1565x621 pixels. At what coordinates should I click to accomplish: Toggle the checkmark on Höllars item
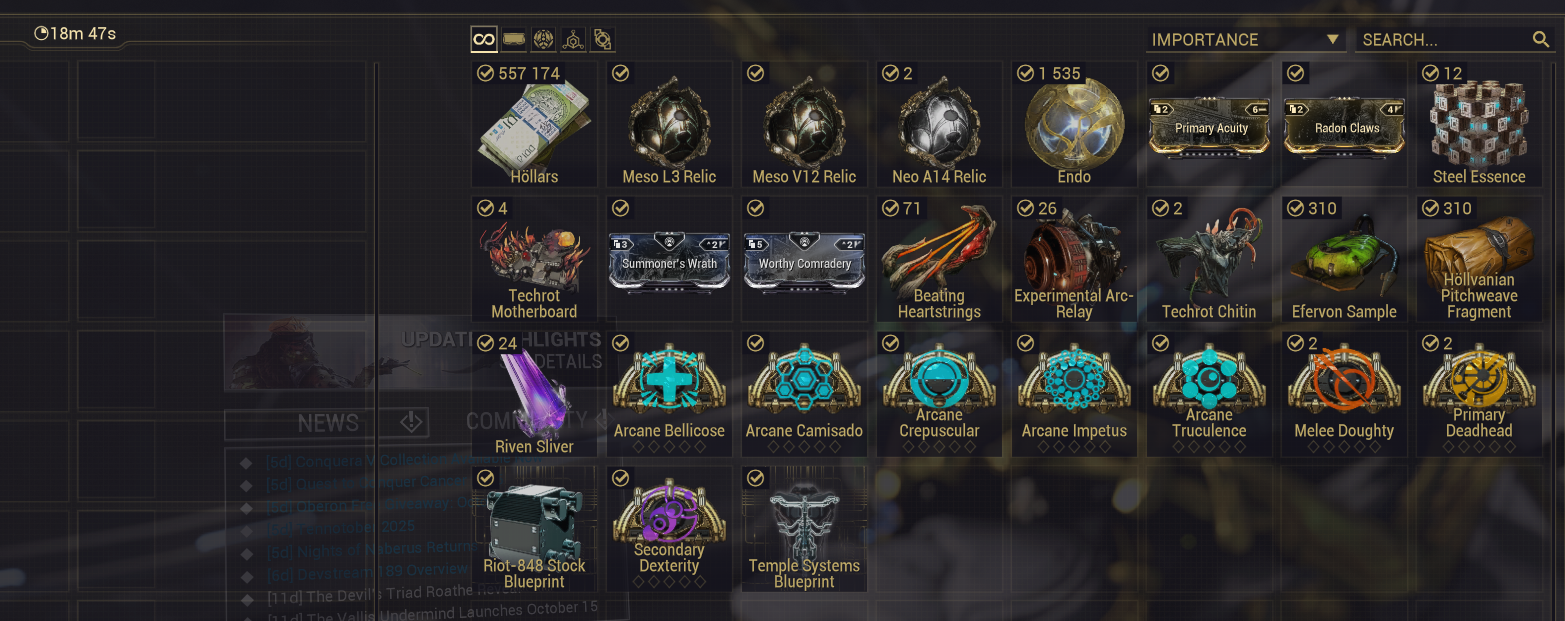(486, 73)
